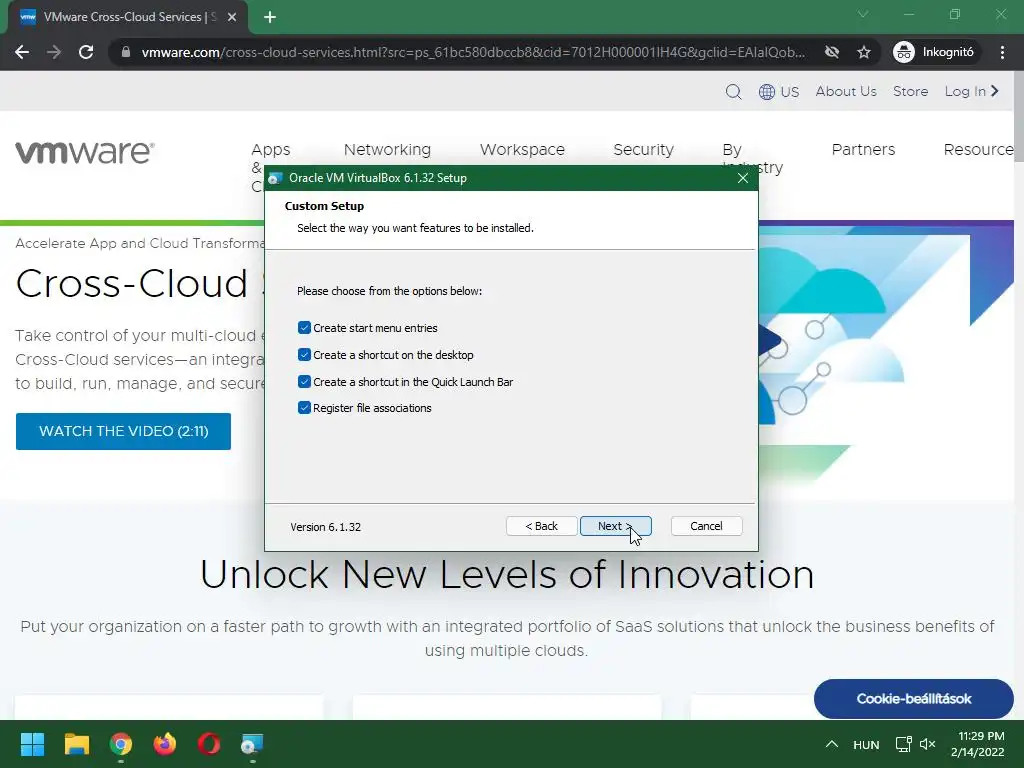The image size is (1024, 768).
Task: Open About Us link
Action: point(846,91)
